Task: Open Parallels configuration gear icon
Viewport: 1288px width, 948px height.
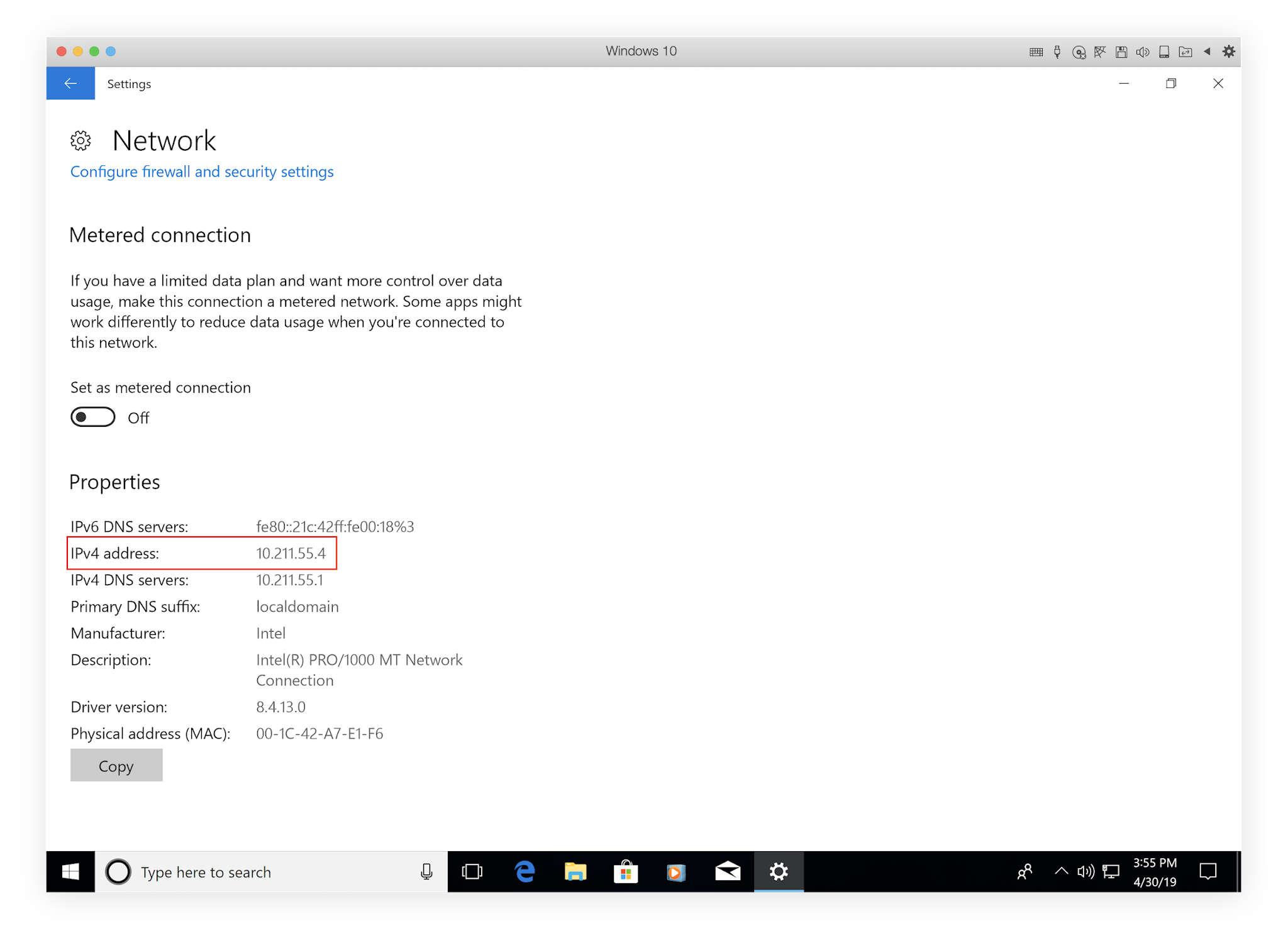Action: (1228, 52)
